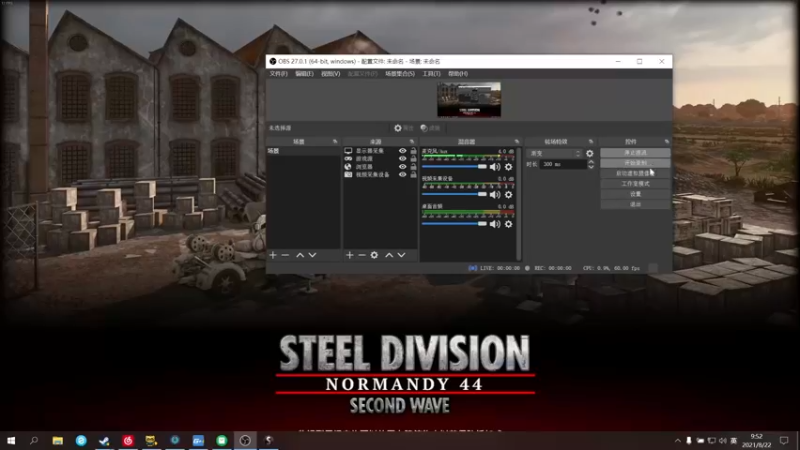
Task: Click the Start Virtual Camera button
Action: [635, 173]
